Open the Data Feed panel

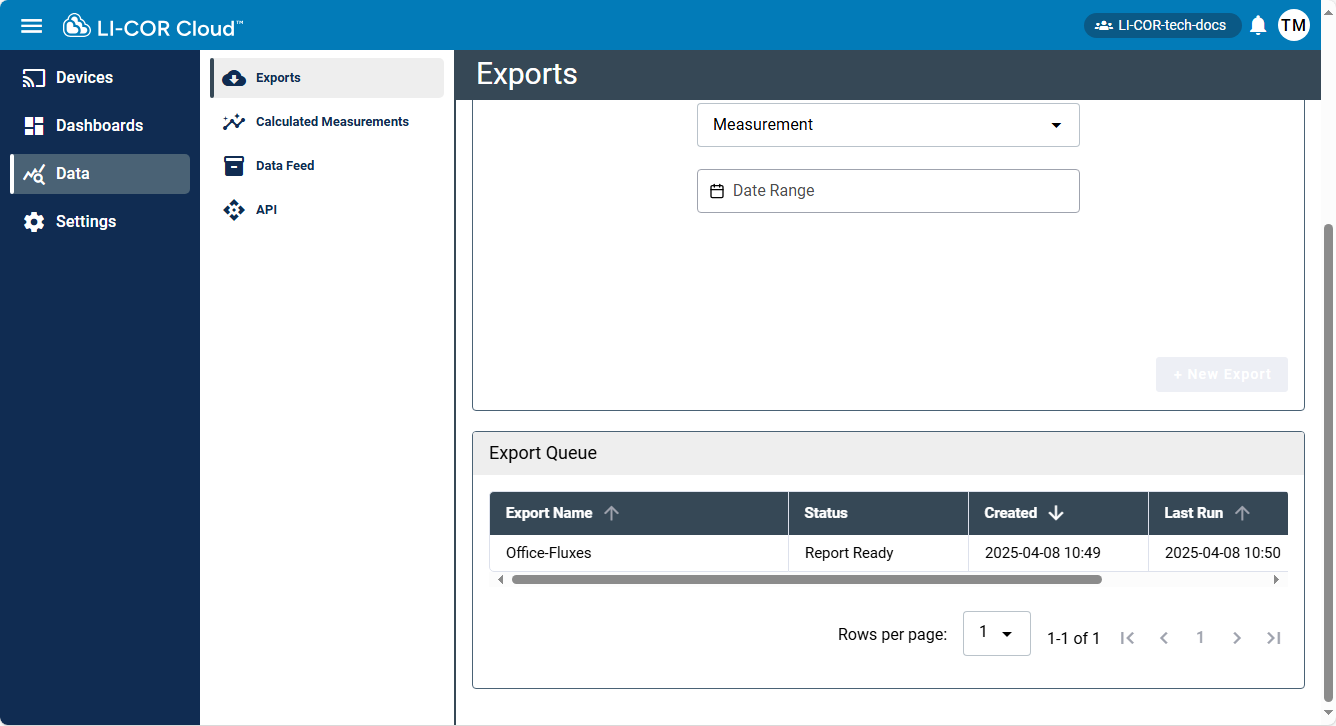pyautogui.click(x=233, y=165)
